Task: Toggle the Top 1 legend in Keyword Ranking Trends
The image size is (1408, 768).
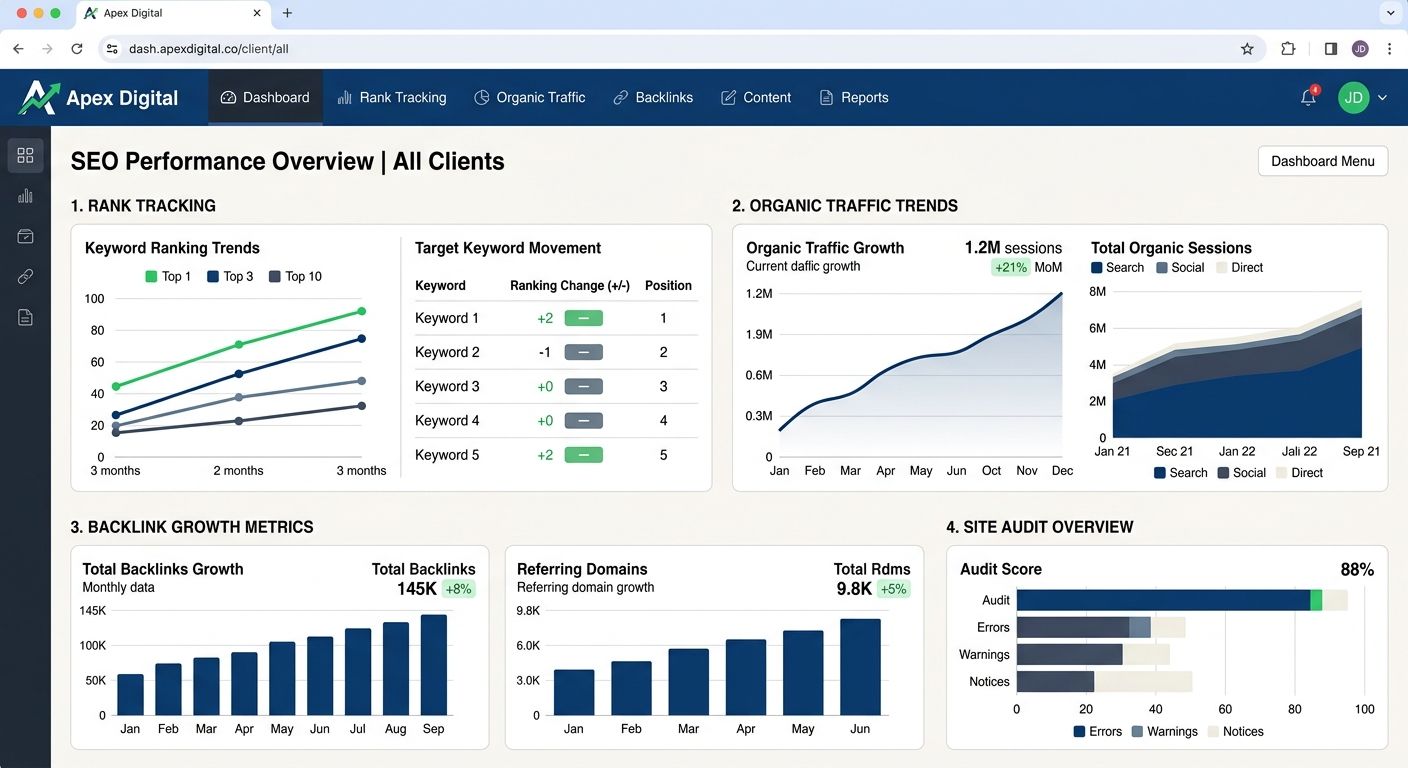Action: click(167, 276)
